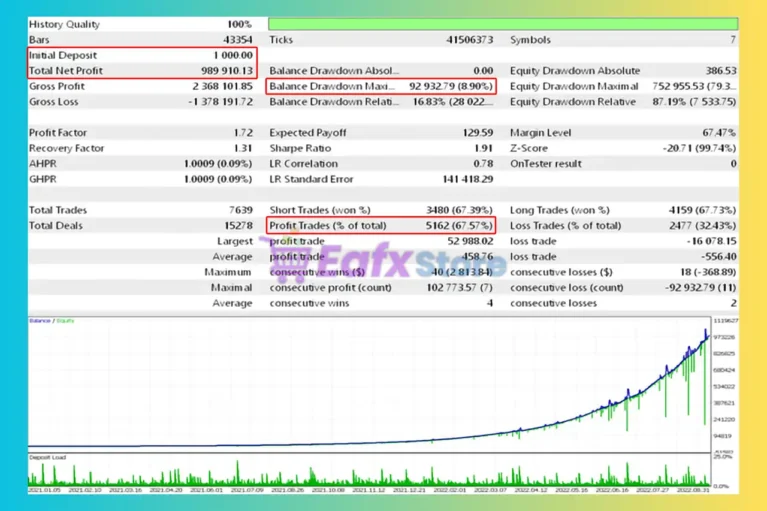The height and width of the screenshot is (511, 767).
Task: Click the largest loss trade value -16 078.15
Action: (711, 241)
